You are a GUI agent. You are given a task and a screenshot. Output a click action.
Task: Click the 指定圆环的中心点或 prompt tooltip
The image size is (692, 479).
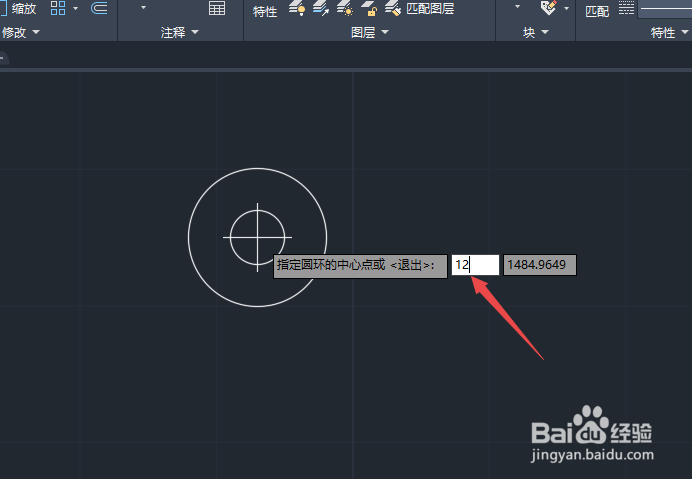[x=360, y=266]
